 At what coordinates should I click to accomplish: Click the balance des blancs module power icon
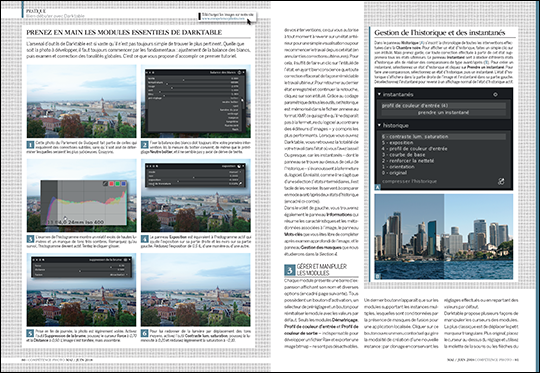240,72
